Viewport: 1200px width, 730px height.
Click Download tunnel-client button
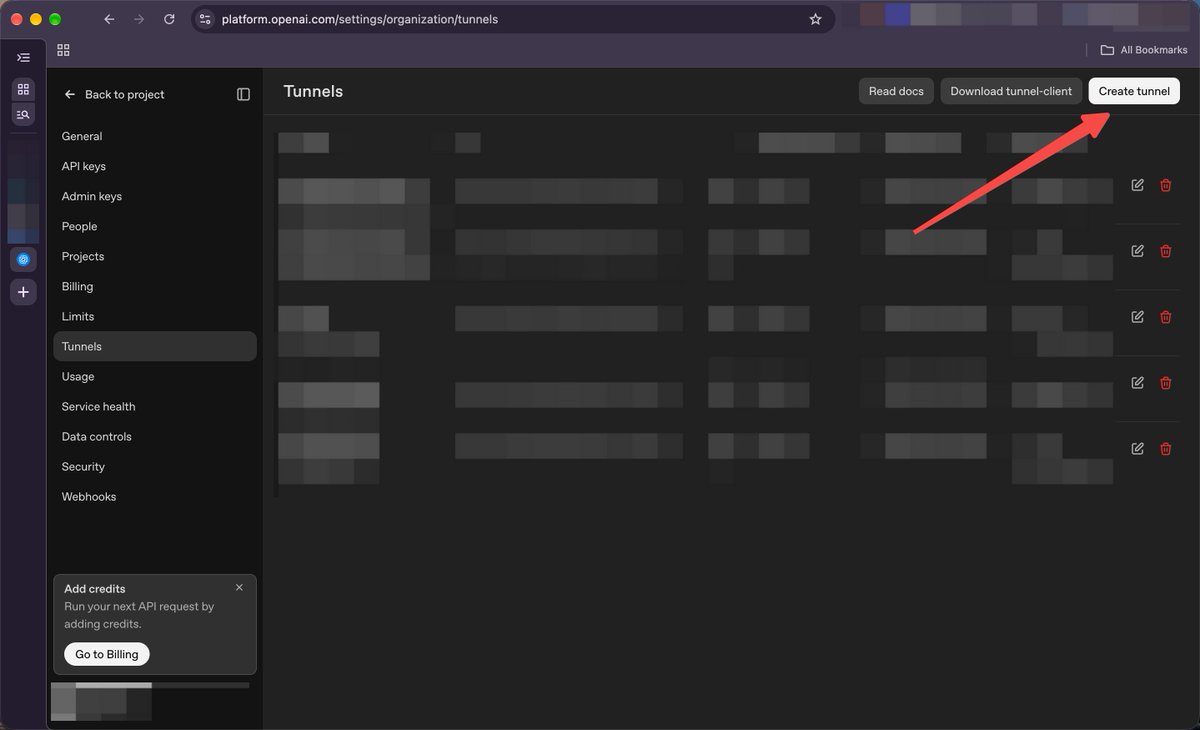[x=1011, y=91]
